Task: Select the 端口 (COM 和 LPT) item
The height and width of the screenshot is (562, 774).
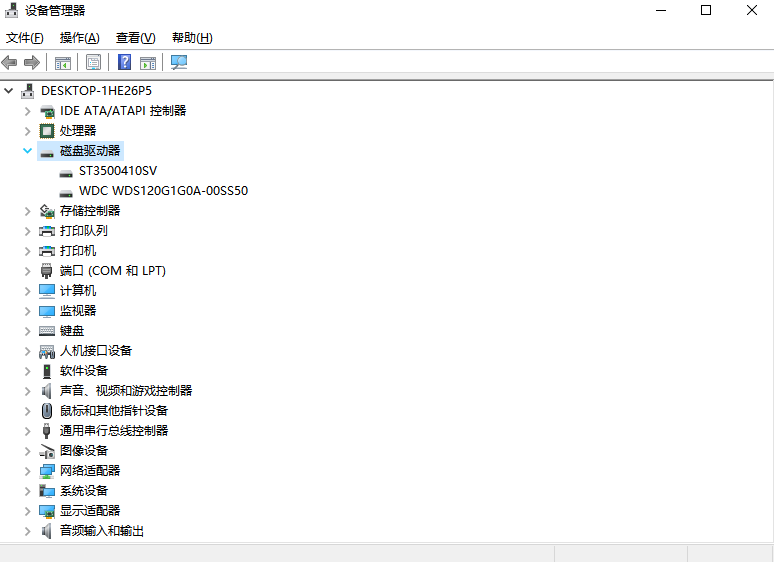Action: [x=112, y=271]
